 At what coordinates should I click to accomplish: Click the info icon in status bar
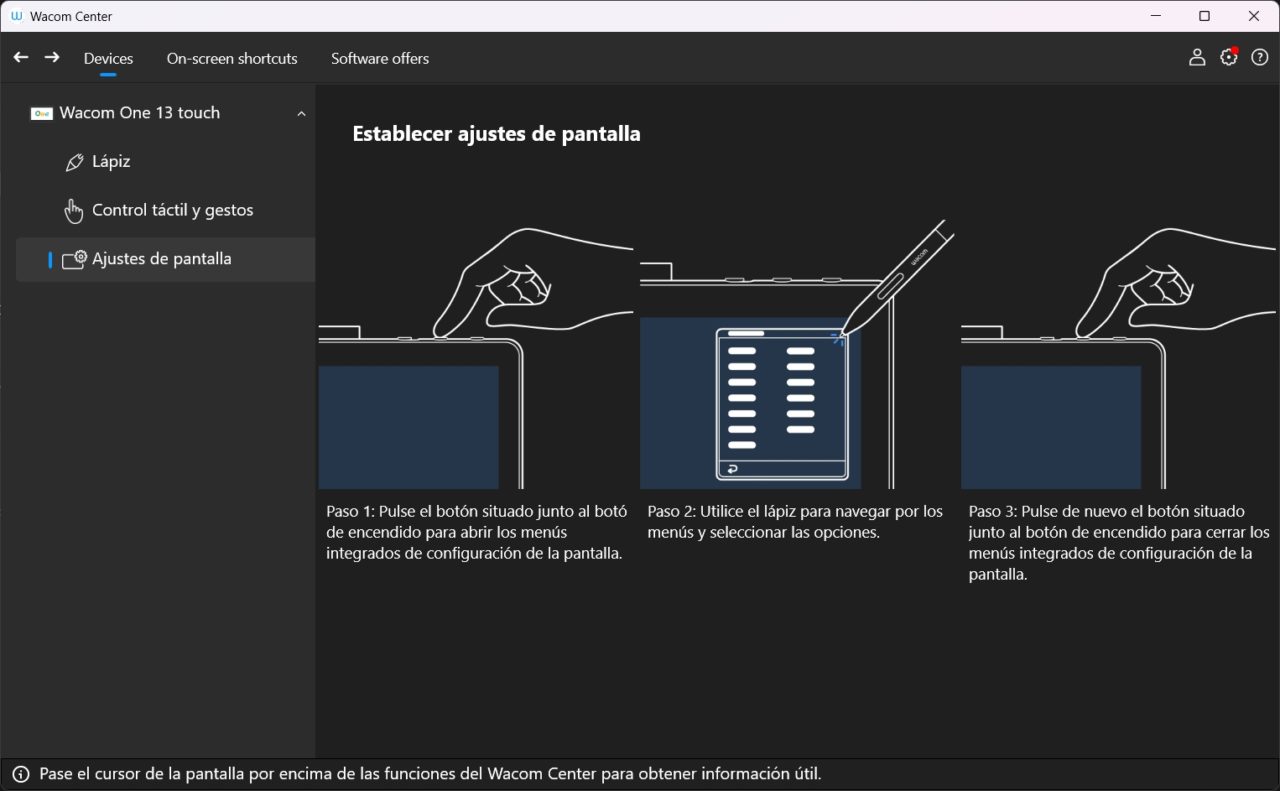21,774
